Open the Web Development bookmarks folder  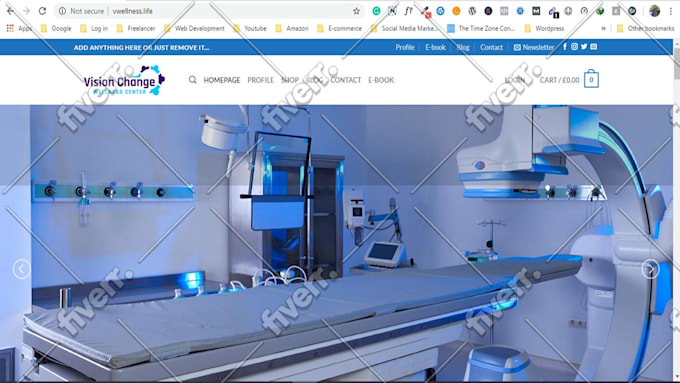coord(194,28)
